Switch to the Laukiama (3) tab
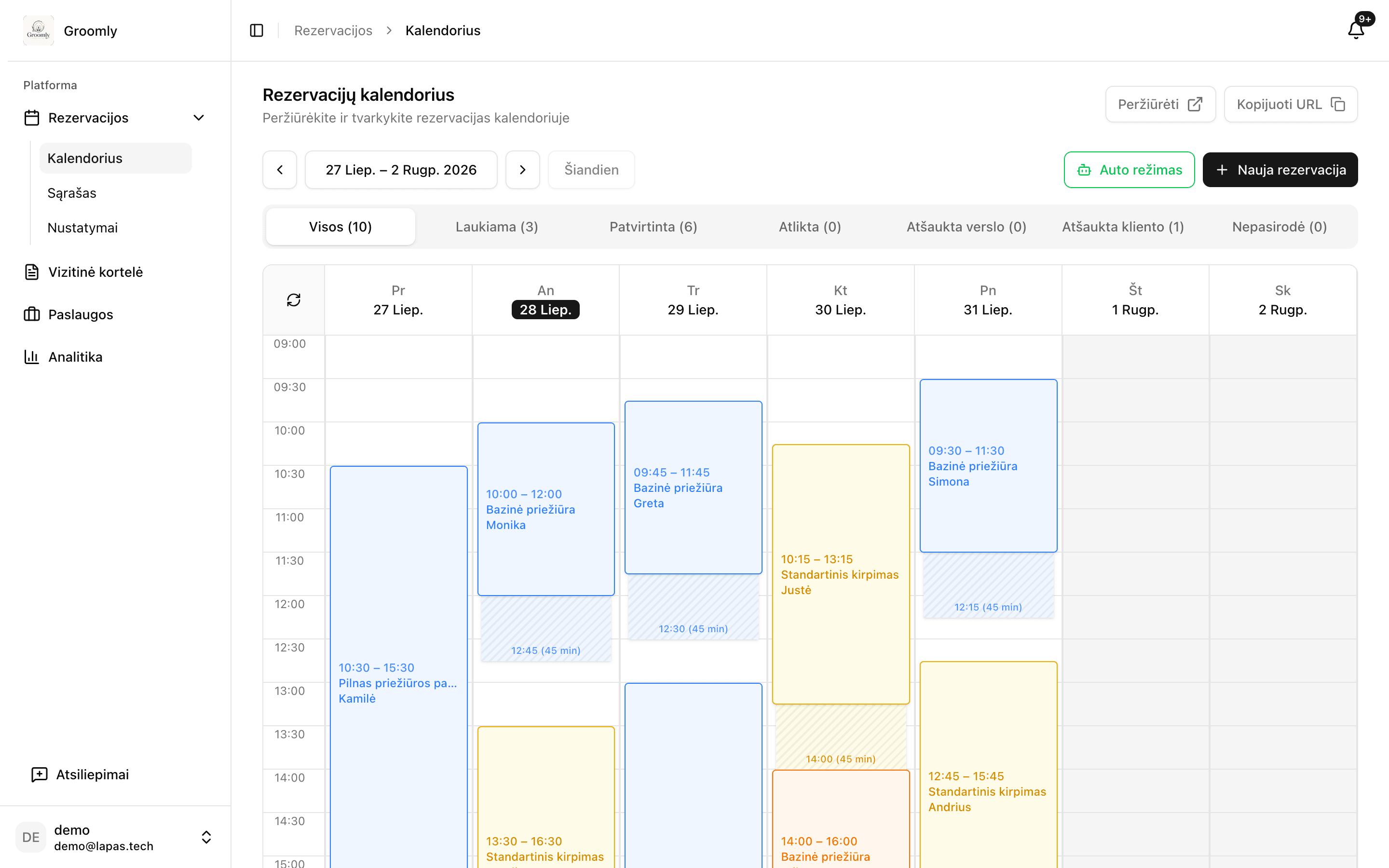This screenshot has height=868, width=1389. (497, 227)
